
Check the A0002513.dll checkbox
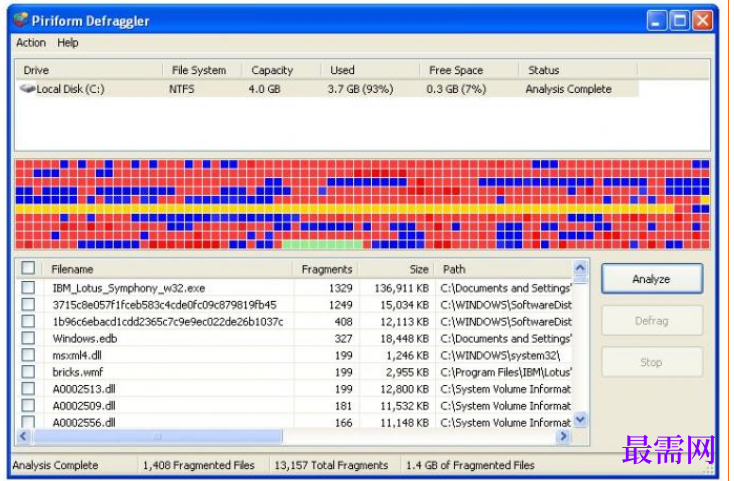[28, 388]
